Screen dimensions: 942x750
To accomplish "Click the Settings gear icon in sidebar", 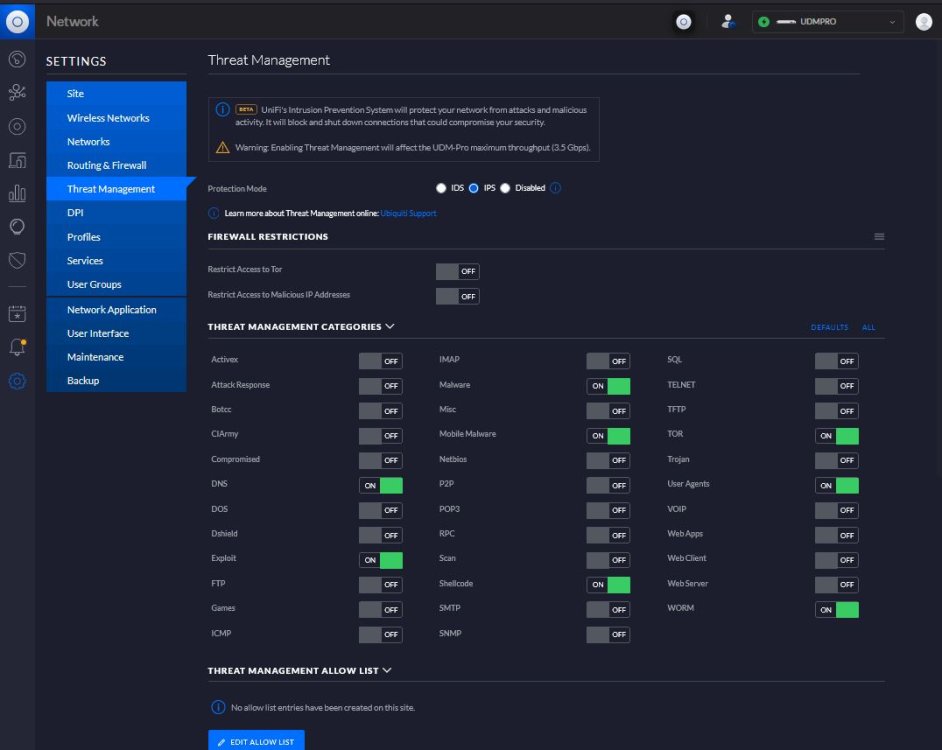I will [x=17, y=380].
